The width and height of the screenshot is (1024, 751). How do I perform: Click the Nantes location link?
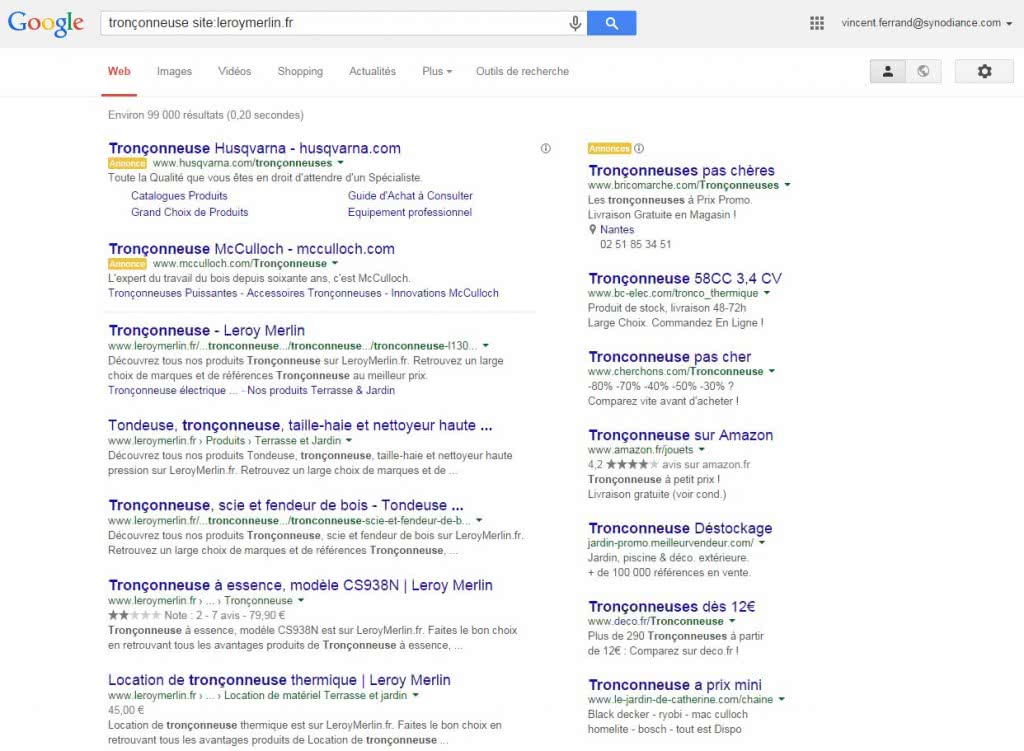(x=617, y=229)
